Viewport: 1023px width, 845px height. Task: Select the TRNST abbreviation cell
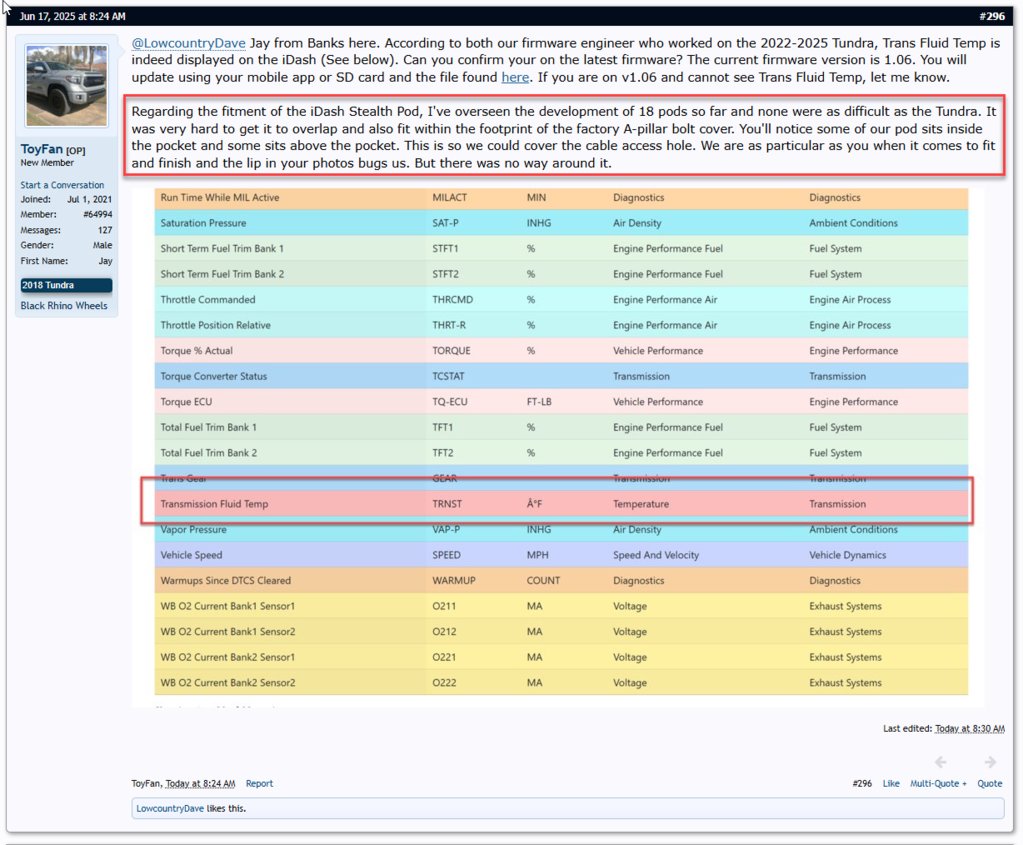(x=447, y=504)
